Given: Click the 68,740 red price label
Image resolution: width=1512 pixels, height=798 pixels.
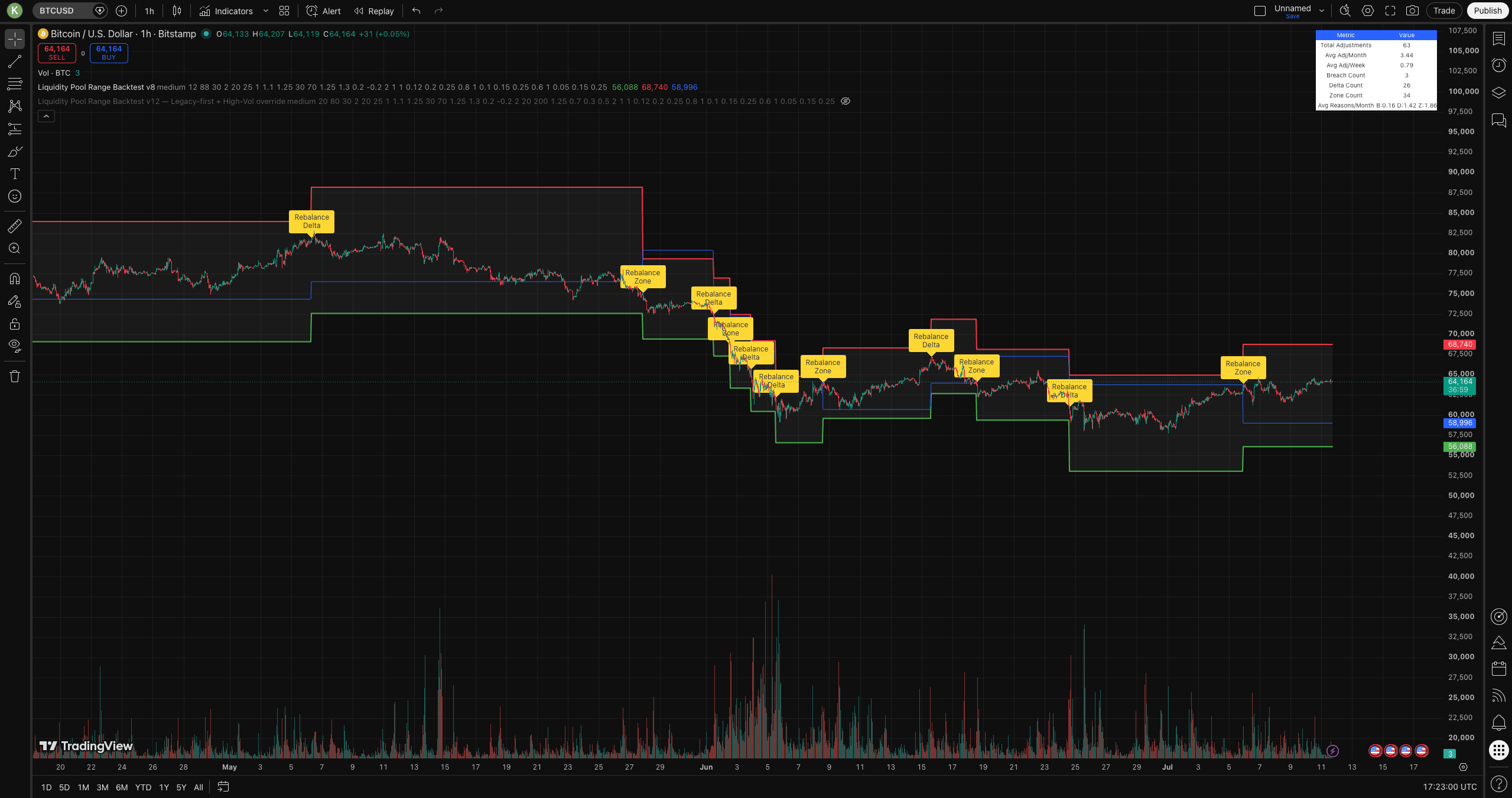Looking at the screenshot, I should pyautogui.click(x=1459, y=344).
